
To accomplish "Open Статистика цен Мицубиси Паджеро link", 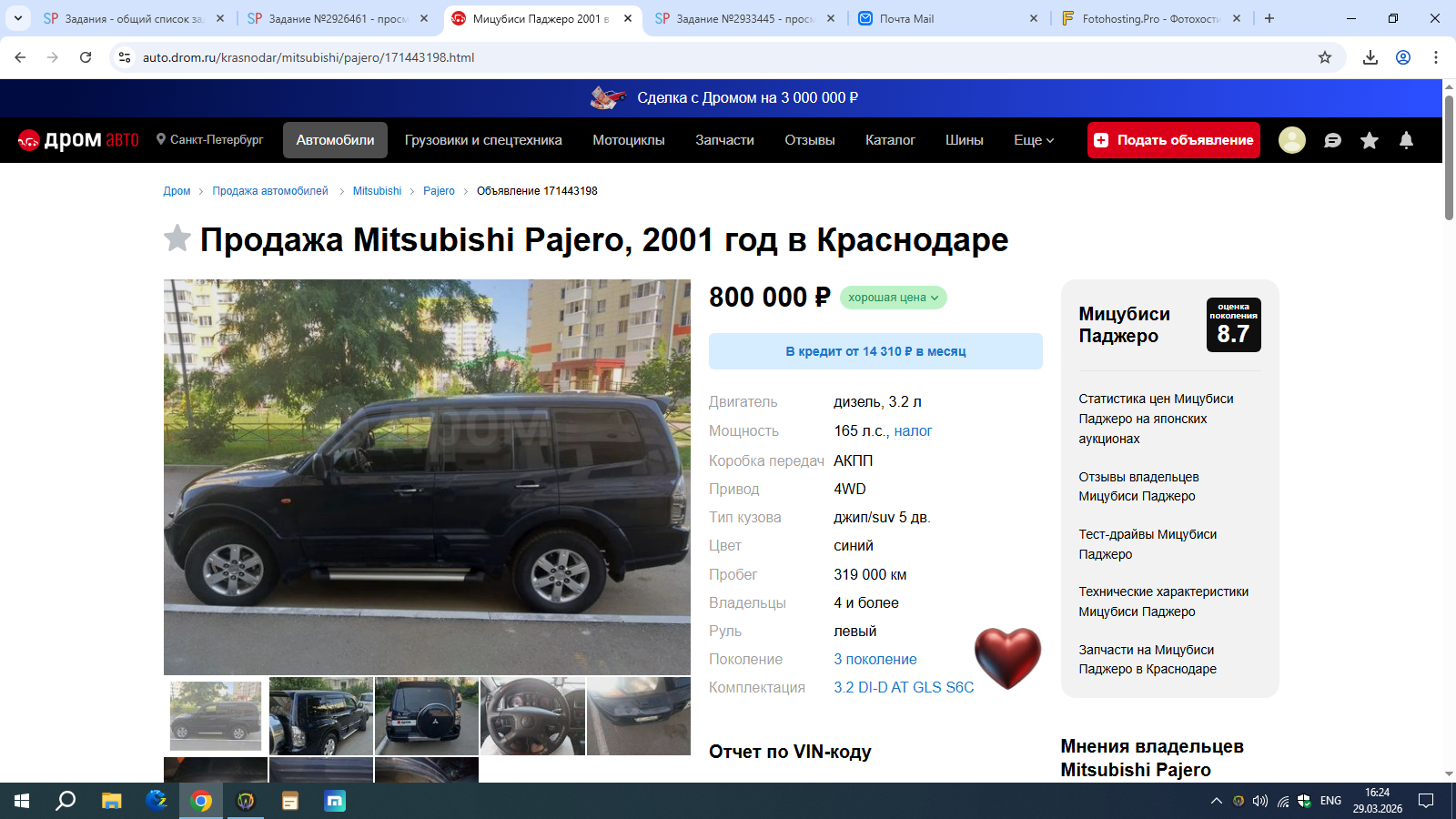I will [x=1156, y=419].
